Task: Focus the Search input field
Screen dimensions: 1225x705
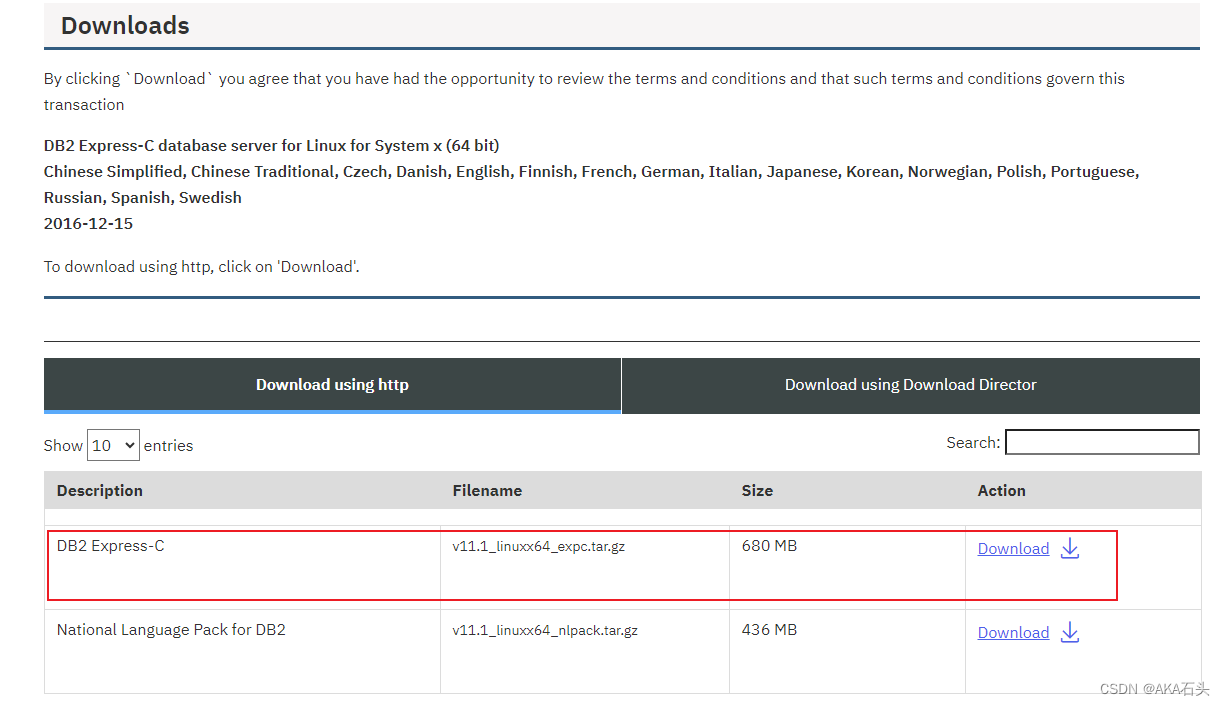Action: [1102, 442]
